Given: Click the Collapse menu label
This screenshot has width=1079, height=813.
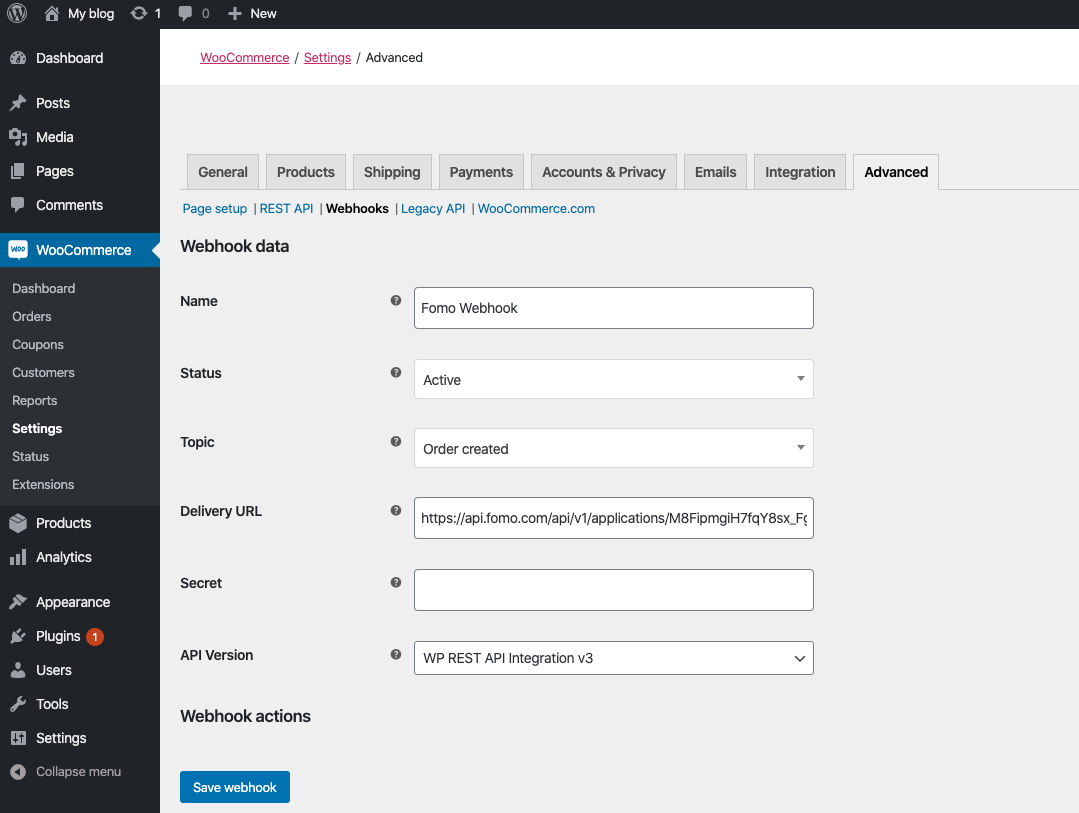Looking at the screenshot, I should click(x=78, y=772).
